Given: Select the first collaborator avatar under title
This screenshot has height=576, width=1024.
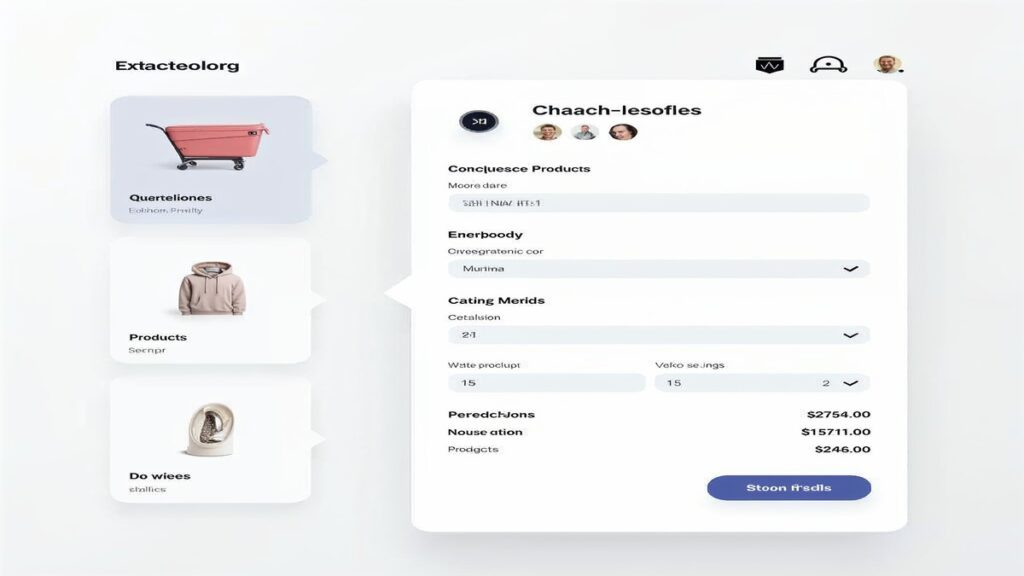Looking at the screenshot, I should click(547, 132).
